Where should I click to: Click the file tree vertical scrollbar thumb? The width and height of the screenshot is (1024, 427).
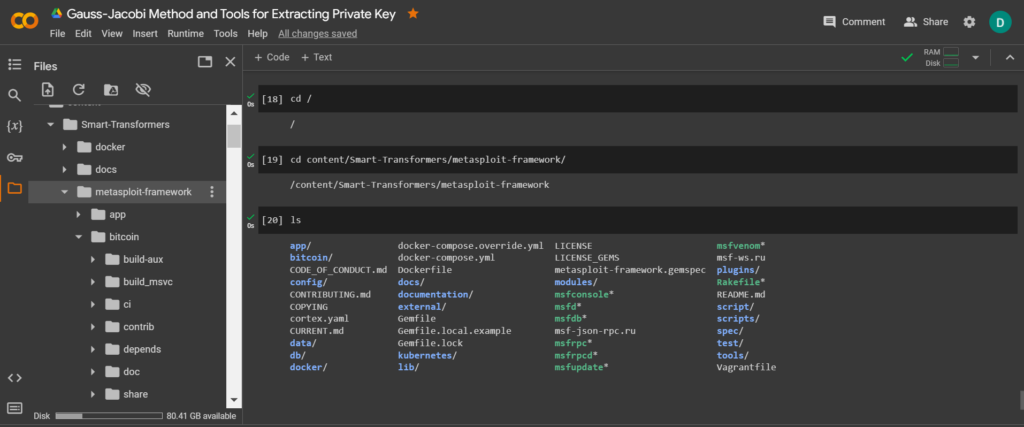(234, 135)
